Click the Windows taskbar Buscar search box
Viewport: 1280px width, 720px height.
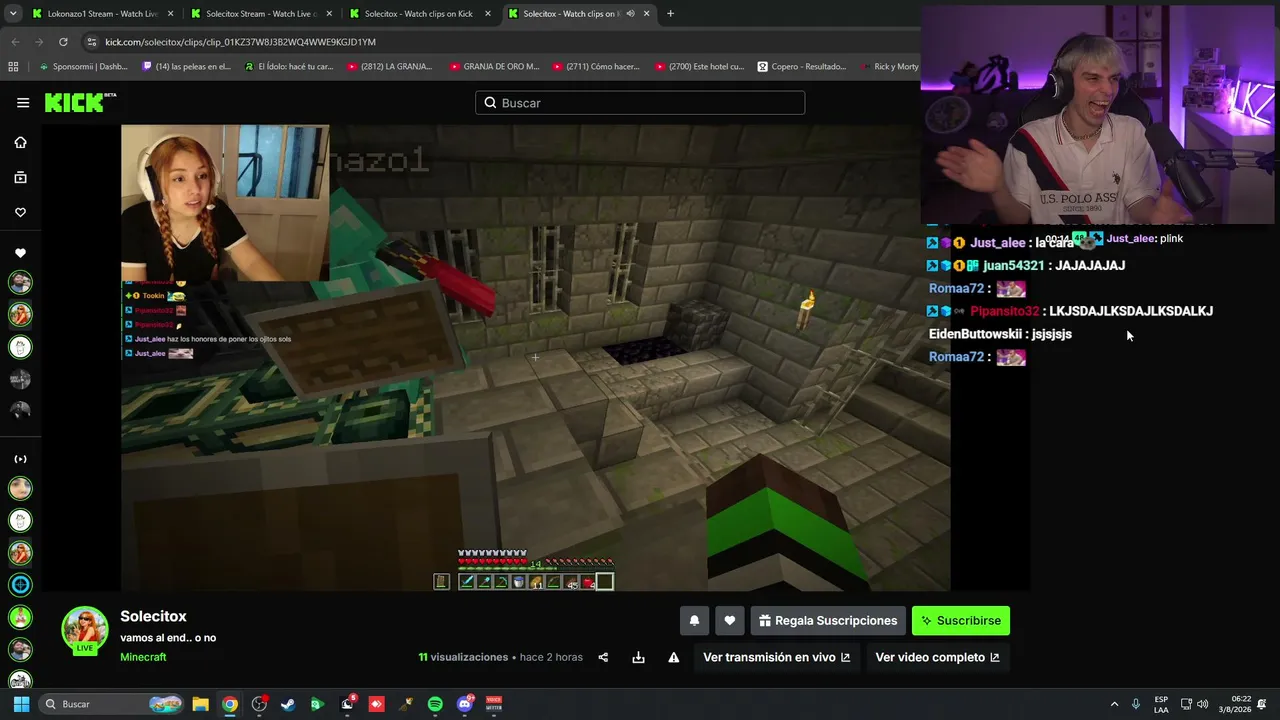coord(109,704)
